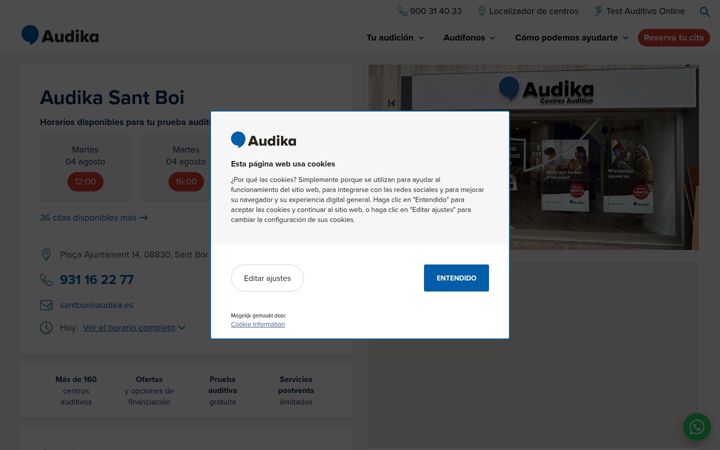720x450 pixels.
Task: Open the search magnifier icon
Action: pos(704,11)
